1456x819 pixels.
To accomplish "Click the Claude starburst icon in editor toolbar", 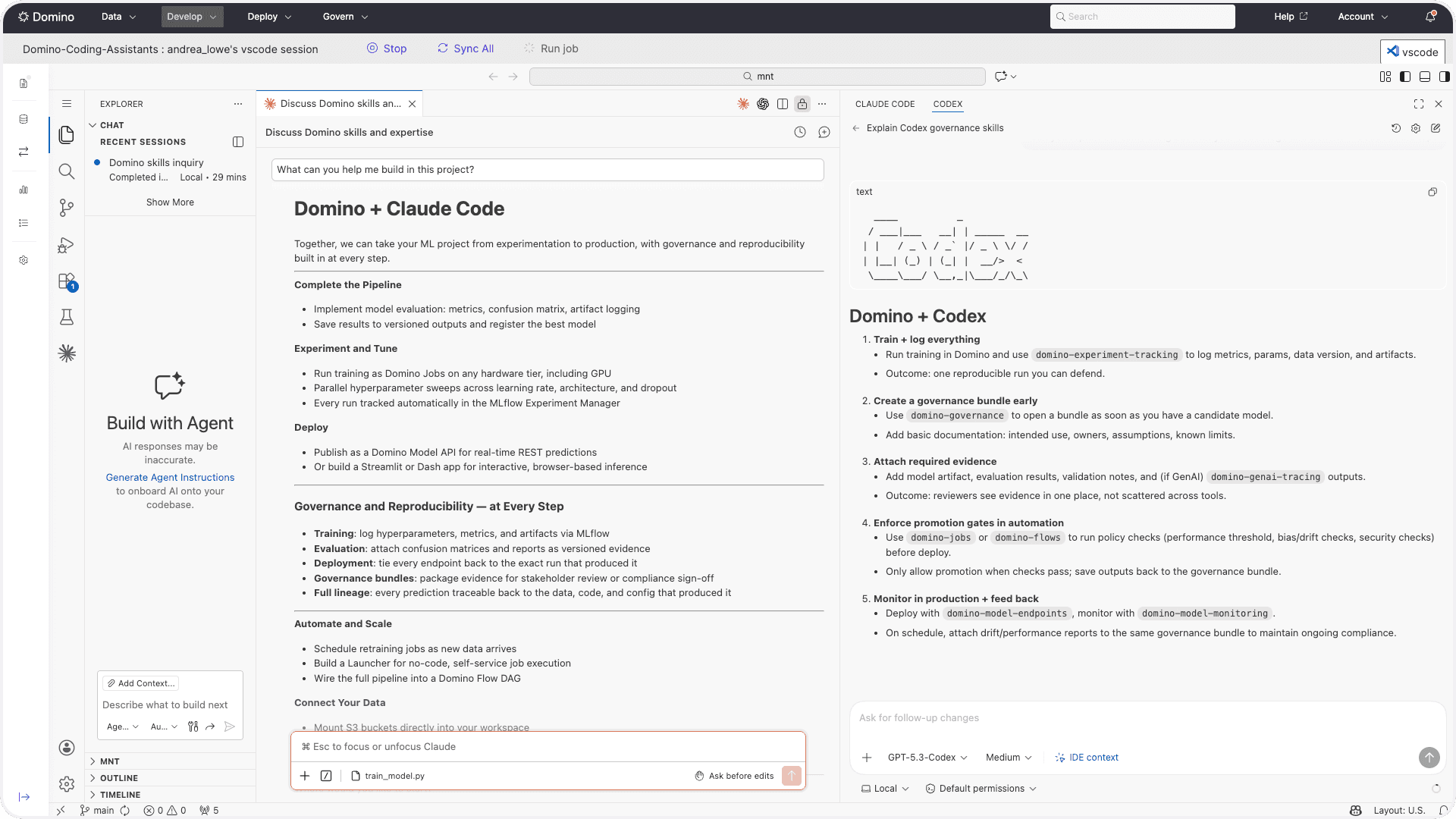I will click(743, 104).
